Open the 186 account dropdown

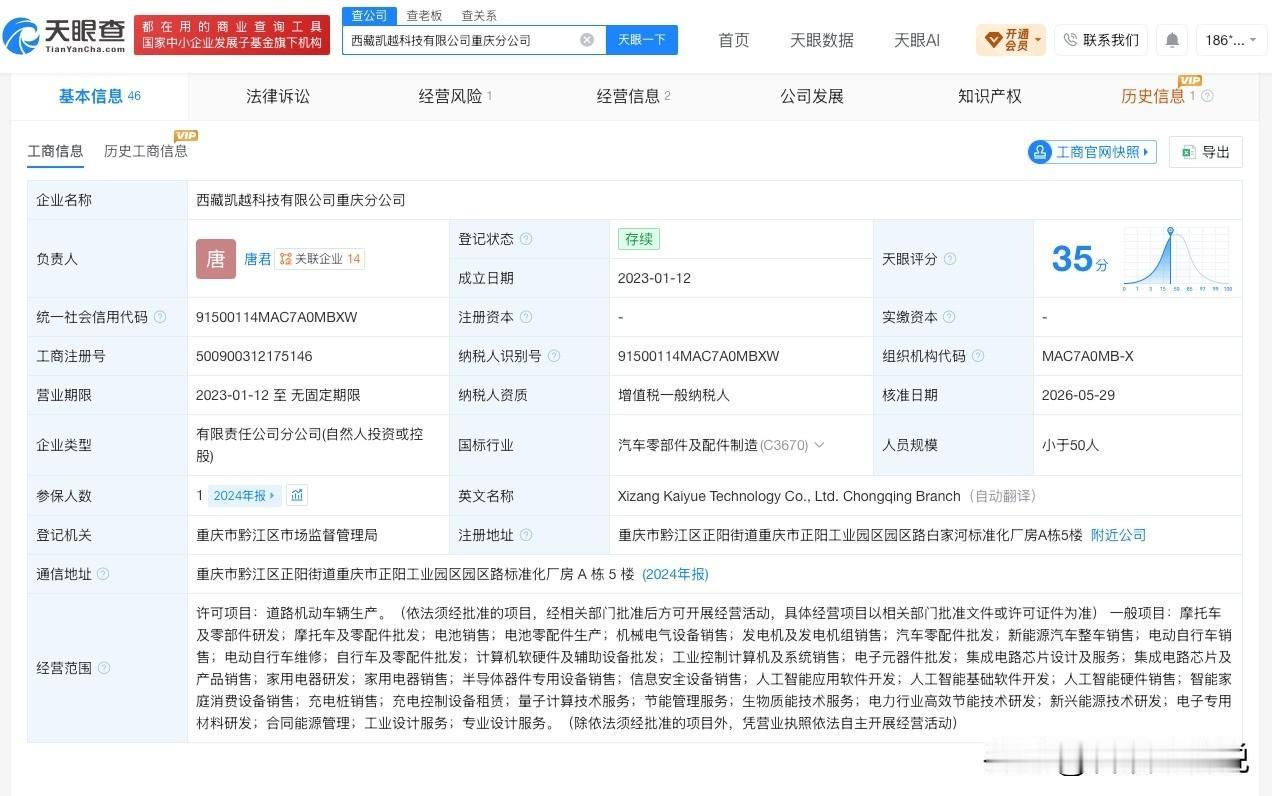[x=1232, y=40]
